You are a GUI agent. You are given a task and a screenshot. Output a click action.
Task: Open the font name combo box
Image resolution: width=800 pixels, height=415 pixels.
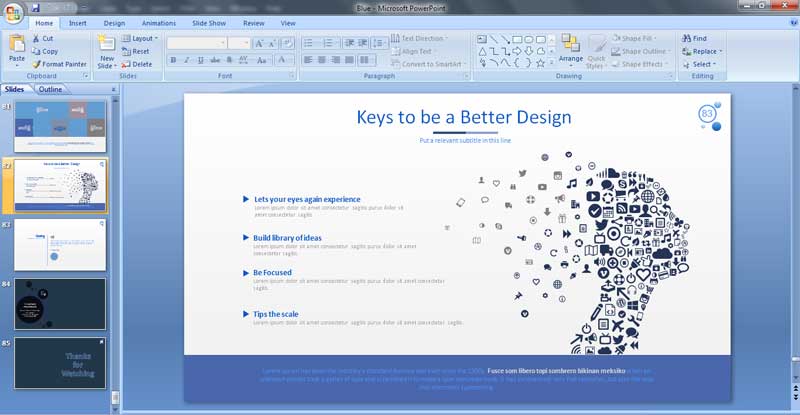(196, 43)
